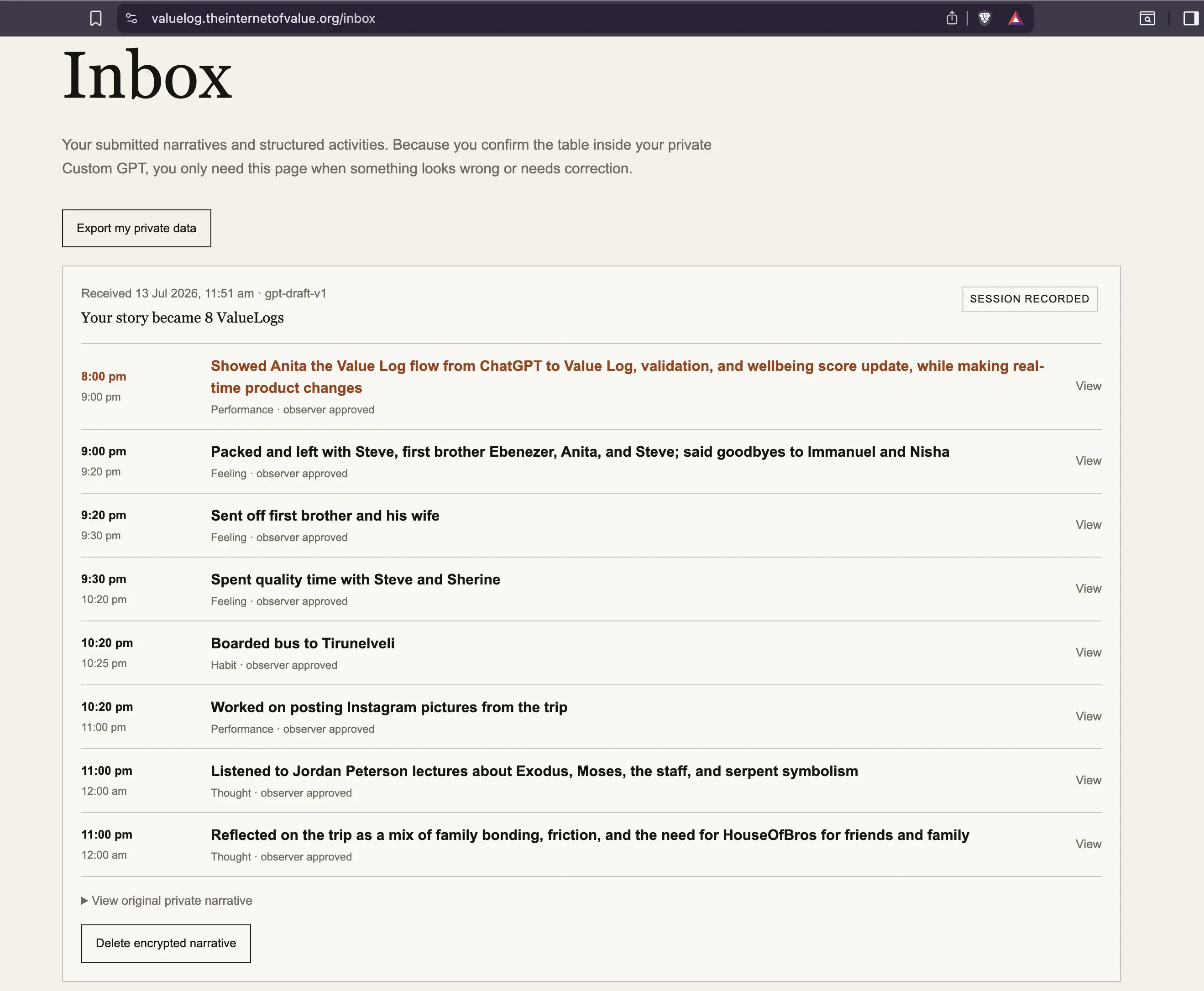Click the SESSION RECORDED badge
Viewport: 1204px width, 991px height.
[x=1029, y=298]
